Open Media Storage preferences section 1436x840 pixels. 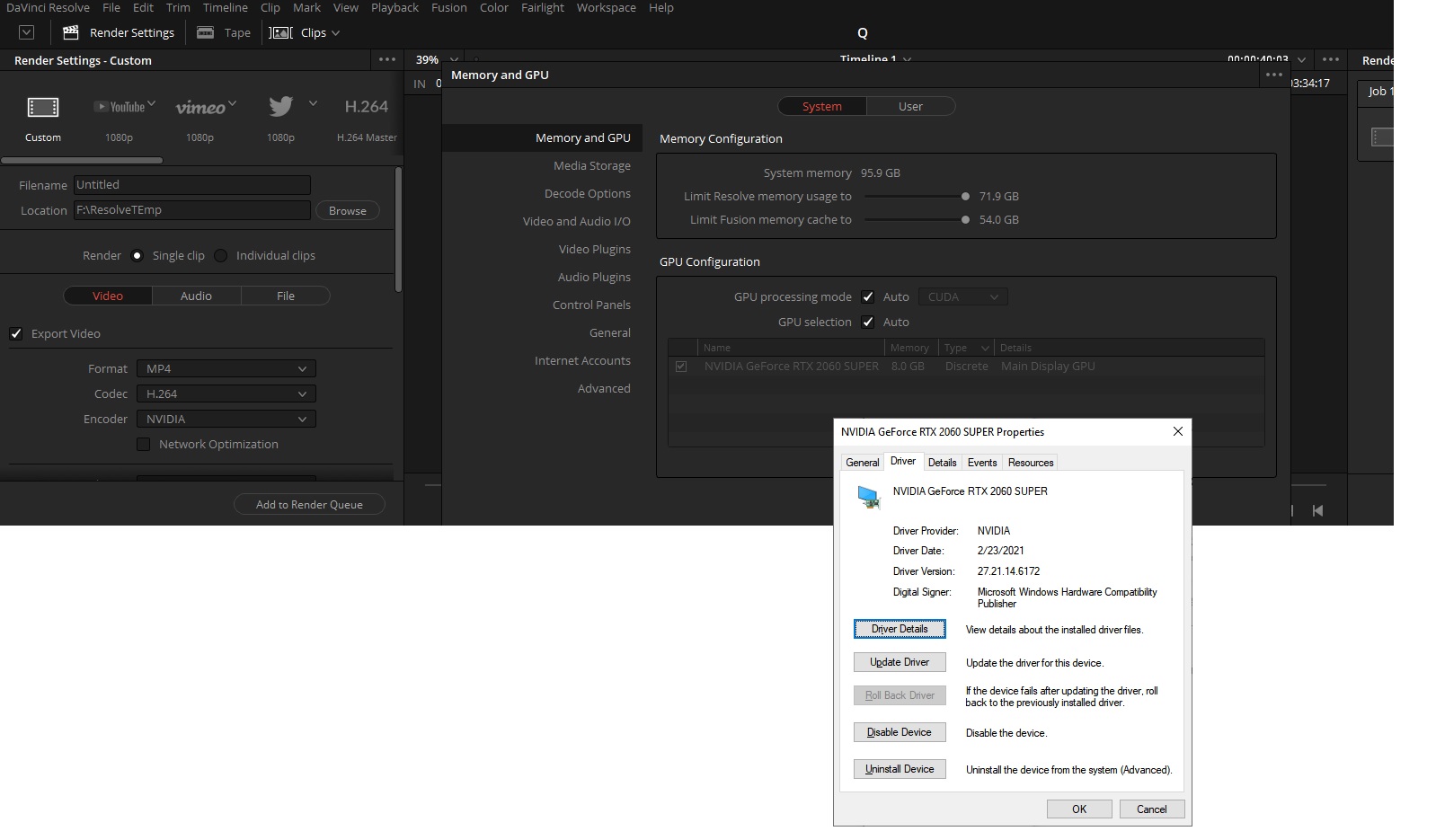coord(592,165)
